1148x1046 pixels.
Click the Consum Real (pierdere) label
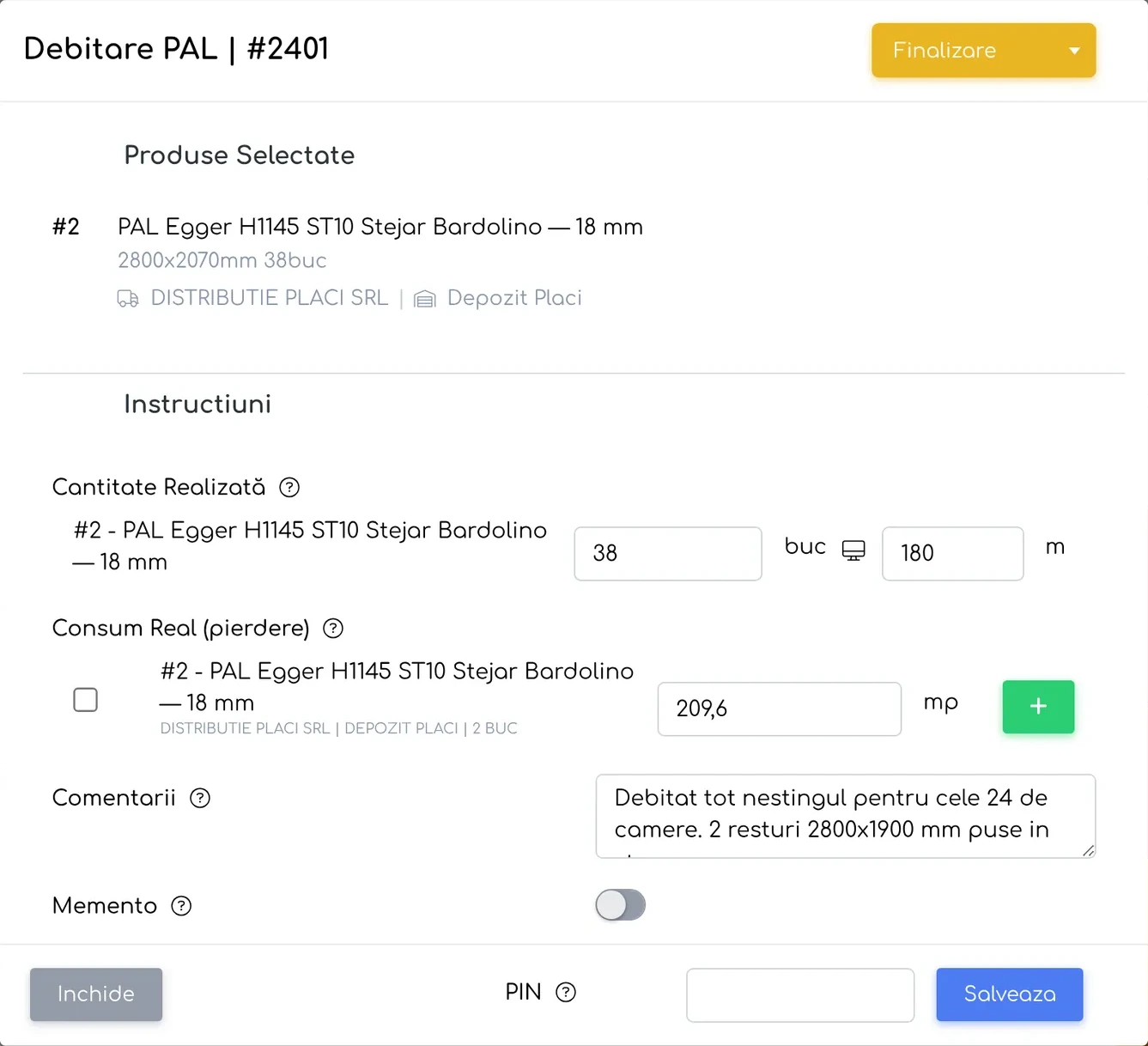[x=181, y=629]
